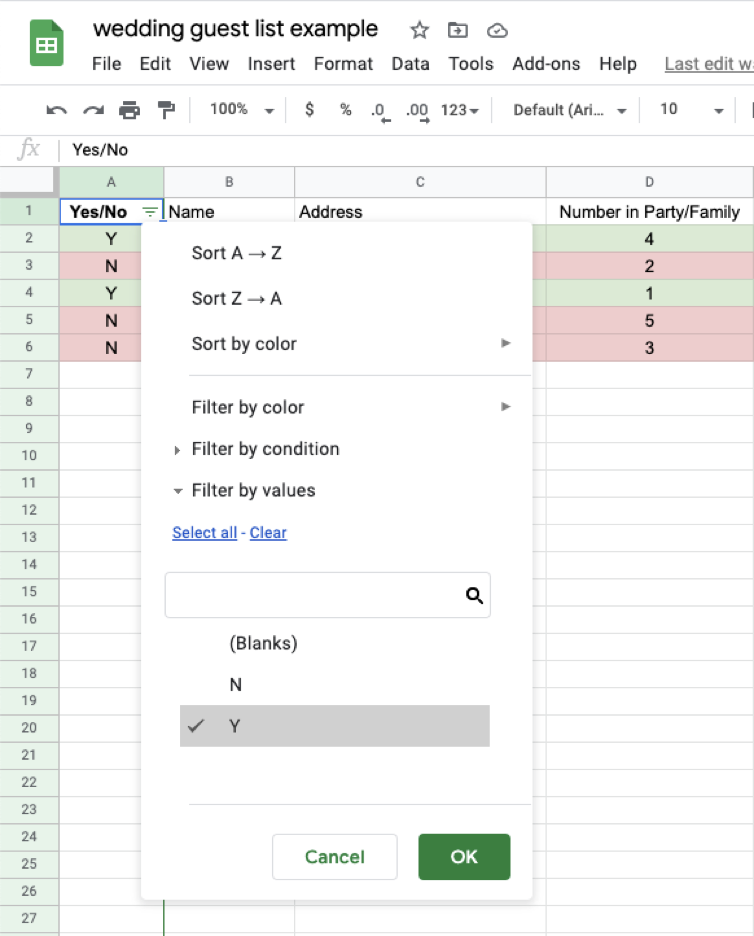Select the paint format roller icon
The width and height of the screenshot is (754, 936).
[x=167, y=110]
